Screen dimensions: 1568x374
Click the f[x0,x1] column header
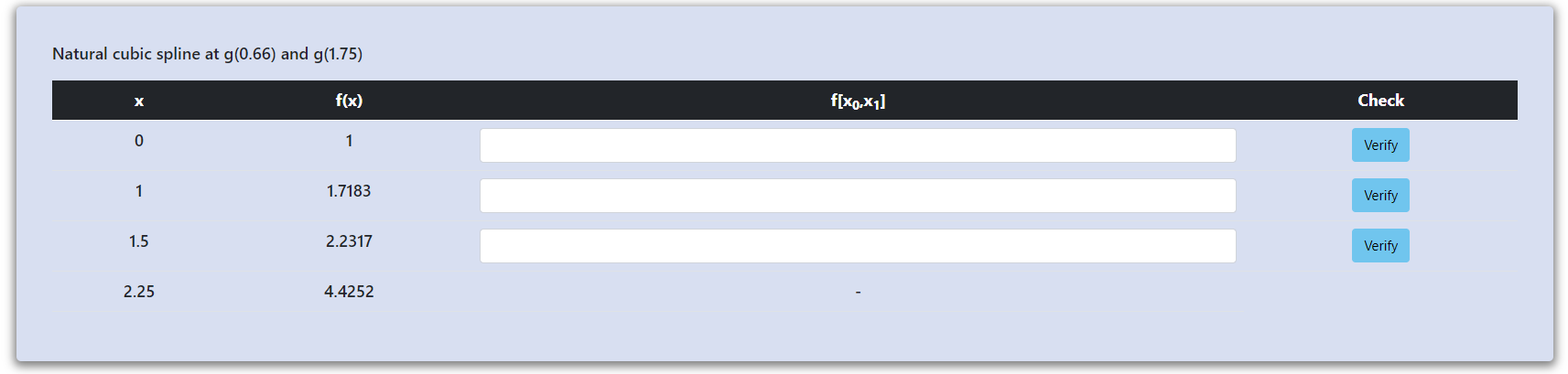point(857,102)
